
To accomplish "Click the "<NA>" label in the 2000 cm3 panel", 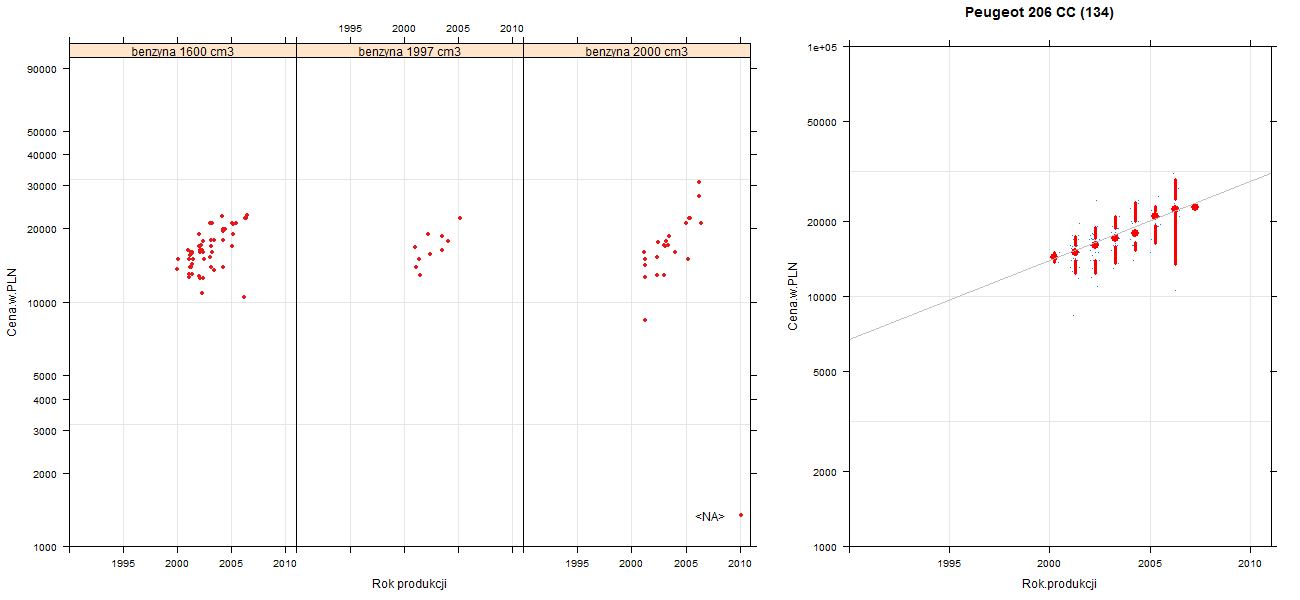I will click(x=710, y=517).
